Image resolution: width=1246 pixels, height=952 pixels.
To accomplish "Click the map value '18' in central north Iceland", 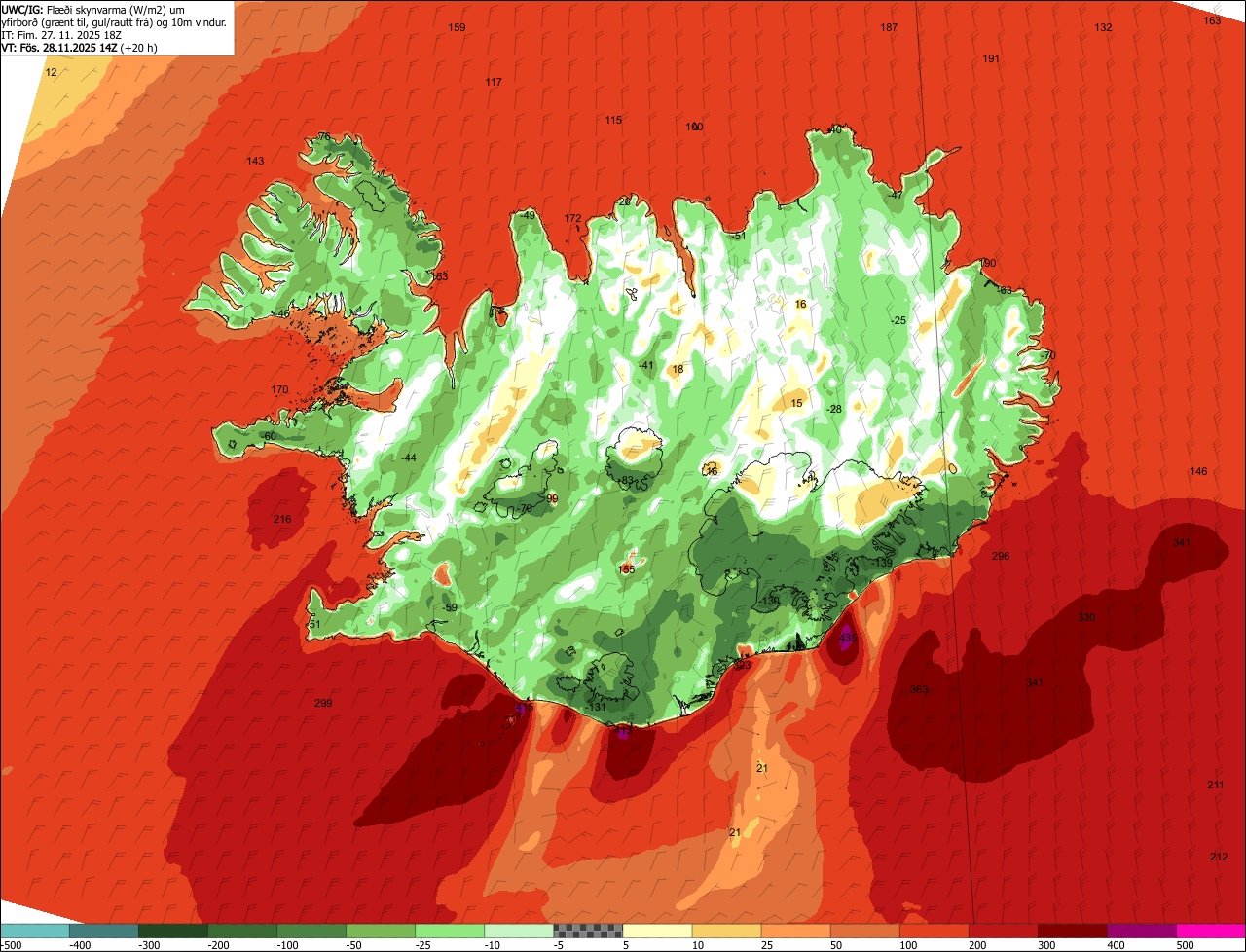I will pyautogui.click(x=678, y=369).
